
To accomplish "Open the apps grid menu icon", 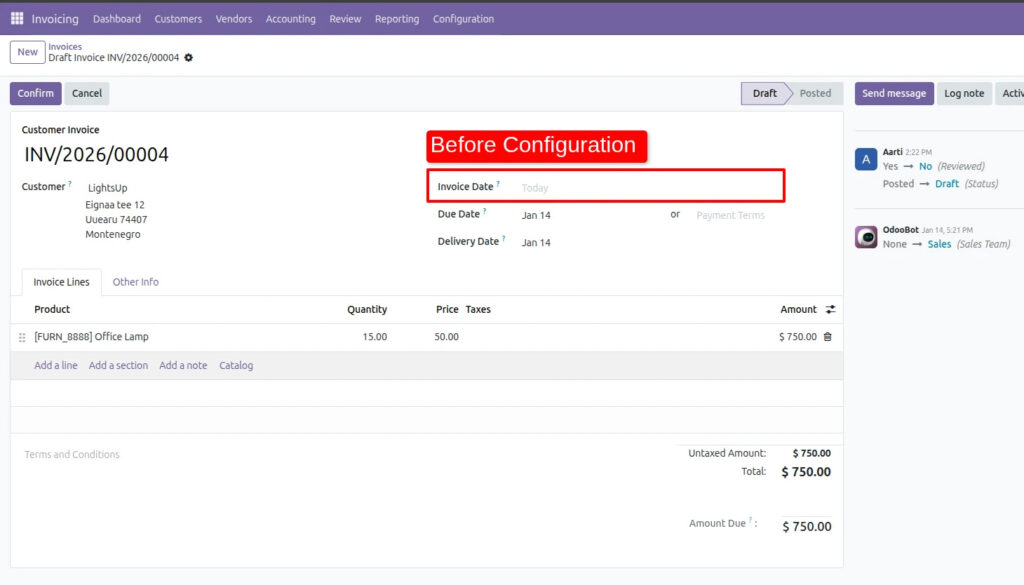I will (17, 19).
